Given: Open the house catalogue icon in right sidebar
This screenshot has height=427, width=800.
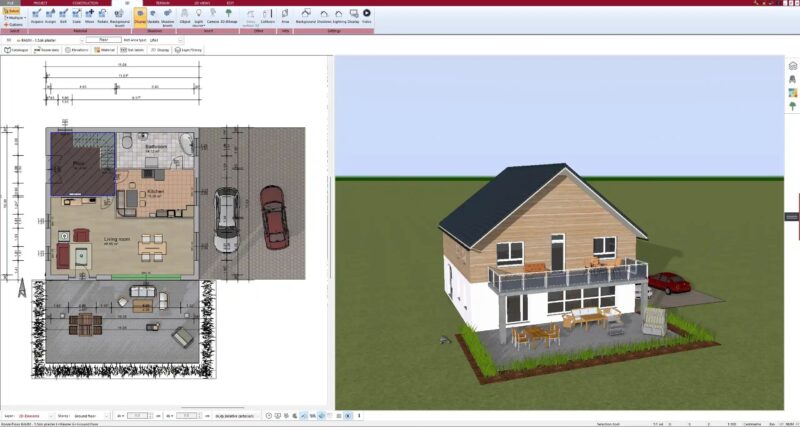Looking at the screenshot, I should (791, 65).
